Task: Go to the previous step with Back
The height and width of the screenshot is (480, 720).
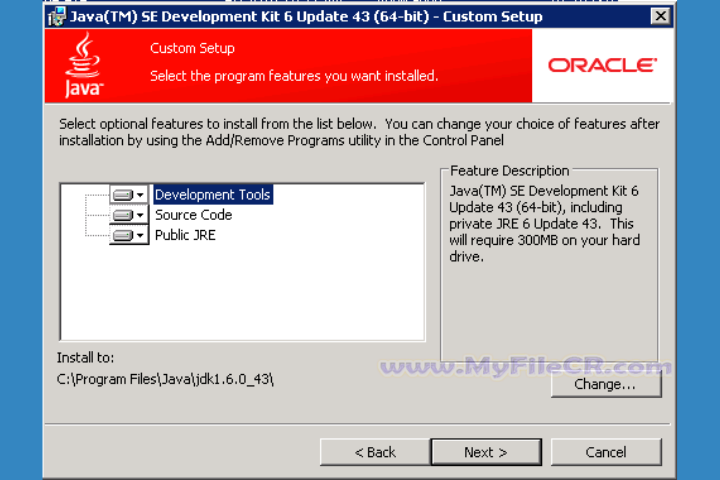Action: [375, 452]
